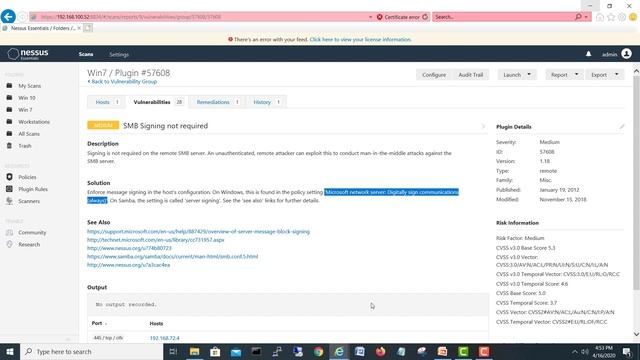Expand the Report dropdown arrow
The height and width of the screenshot is (360, 640).
(x=576, y=74)
